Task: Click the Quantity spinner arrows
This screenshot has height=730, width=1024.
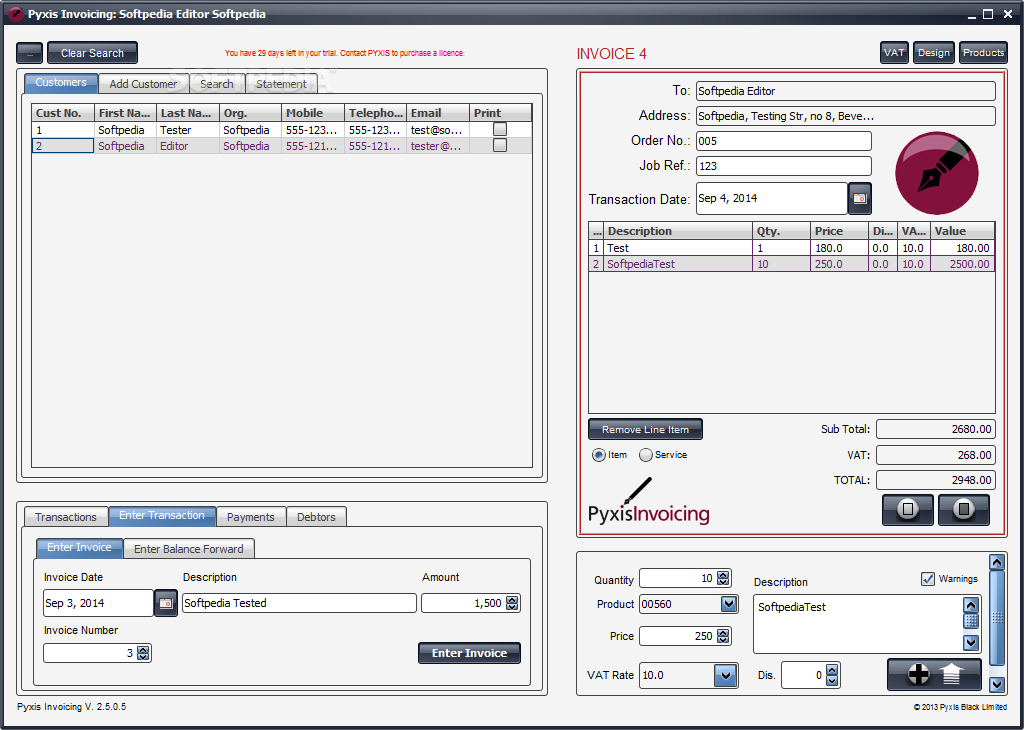Action: (723, 578)
